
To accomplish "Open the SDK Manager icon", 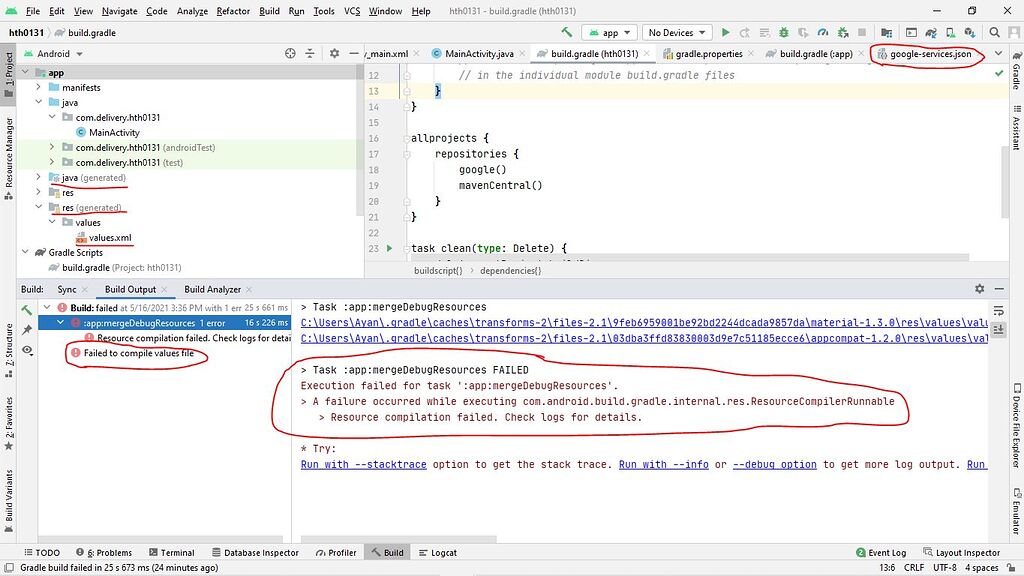I will click(x=969, y=32).
